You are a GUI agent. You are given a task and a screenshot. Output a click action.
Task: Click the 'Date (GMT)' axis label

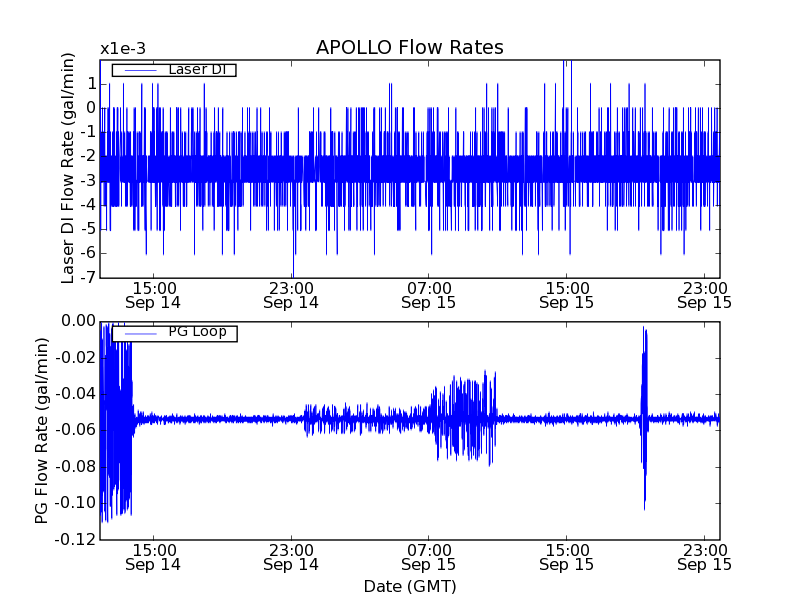[410, 586]
